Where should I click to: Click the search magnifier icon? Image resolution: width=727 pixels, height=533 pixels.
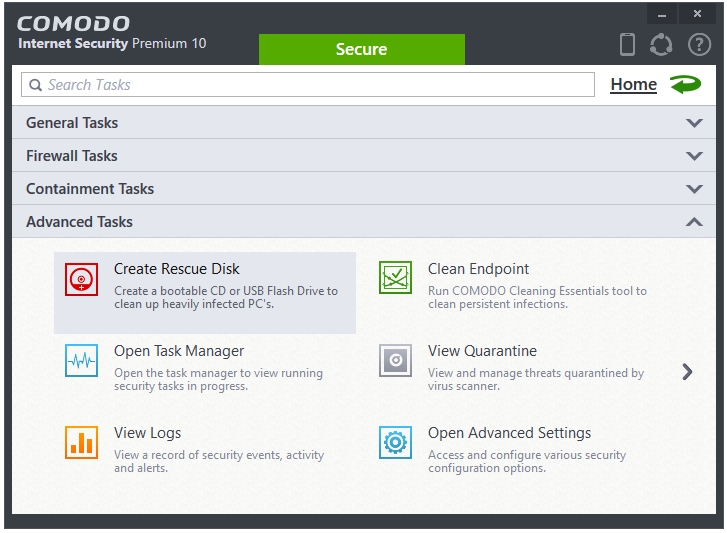click(x=35, y=85)
